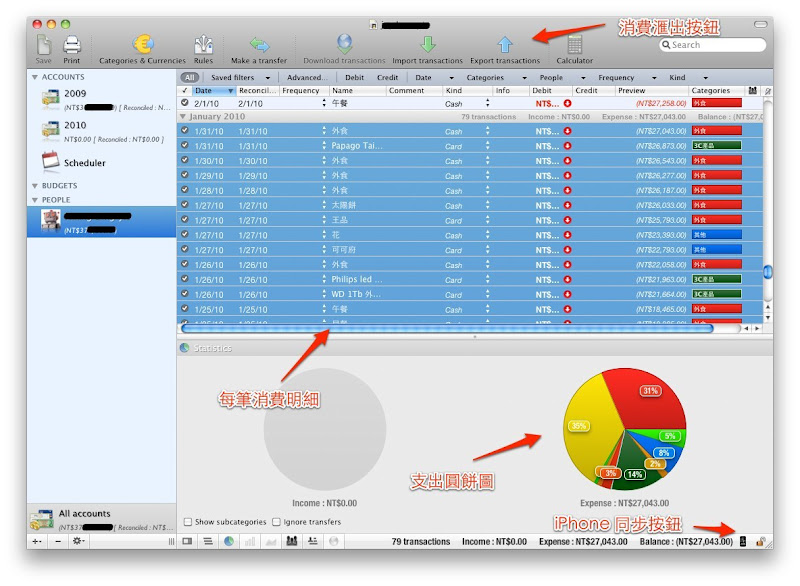The width and height of the screenshot is (800, 586).
Task: Open the Categories filter dropdown
Action: [496, 78]
